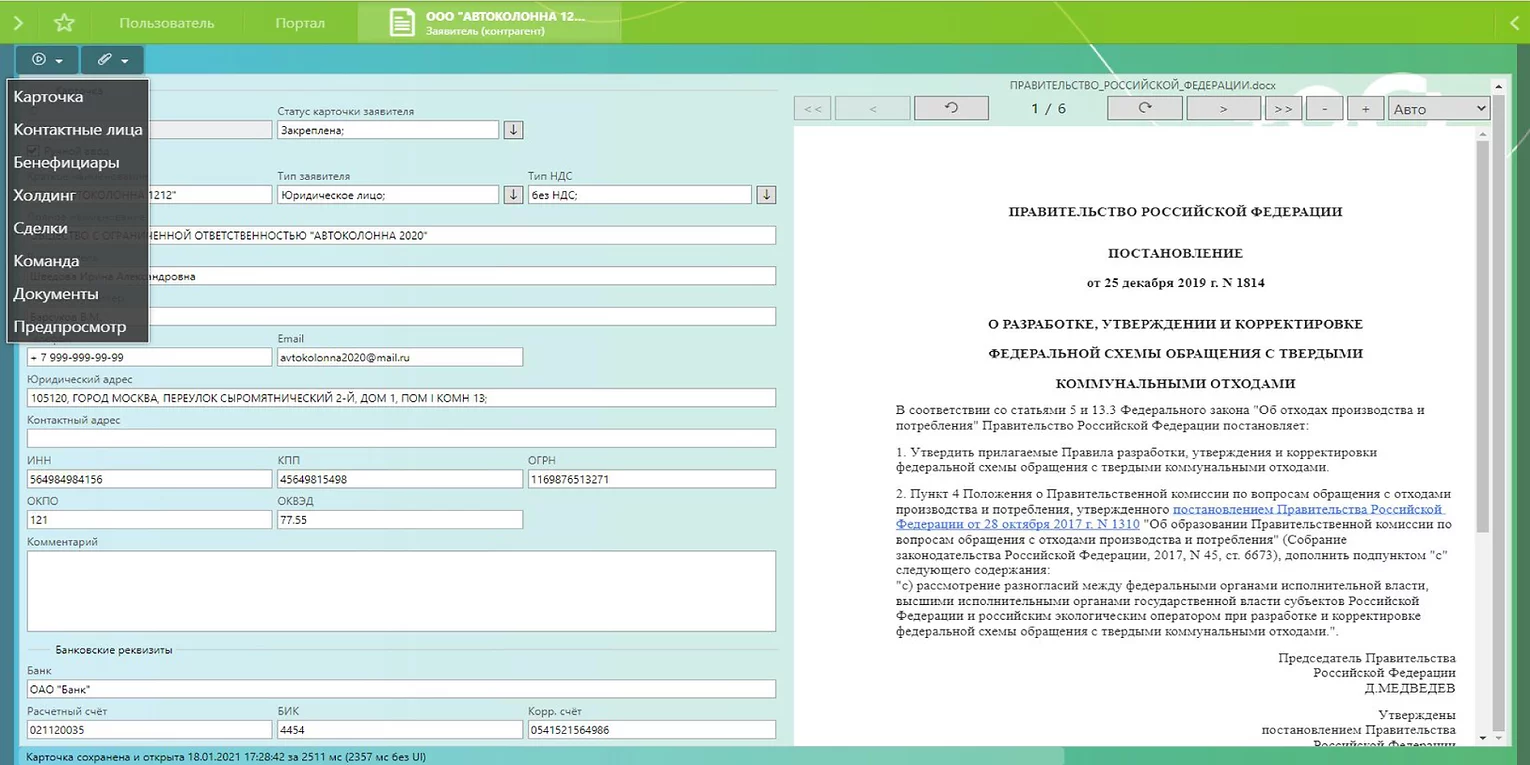Open the play actions dropdown button
Screen dimensions: 1530x765
point(47,60)
